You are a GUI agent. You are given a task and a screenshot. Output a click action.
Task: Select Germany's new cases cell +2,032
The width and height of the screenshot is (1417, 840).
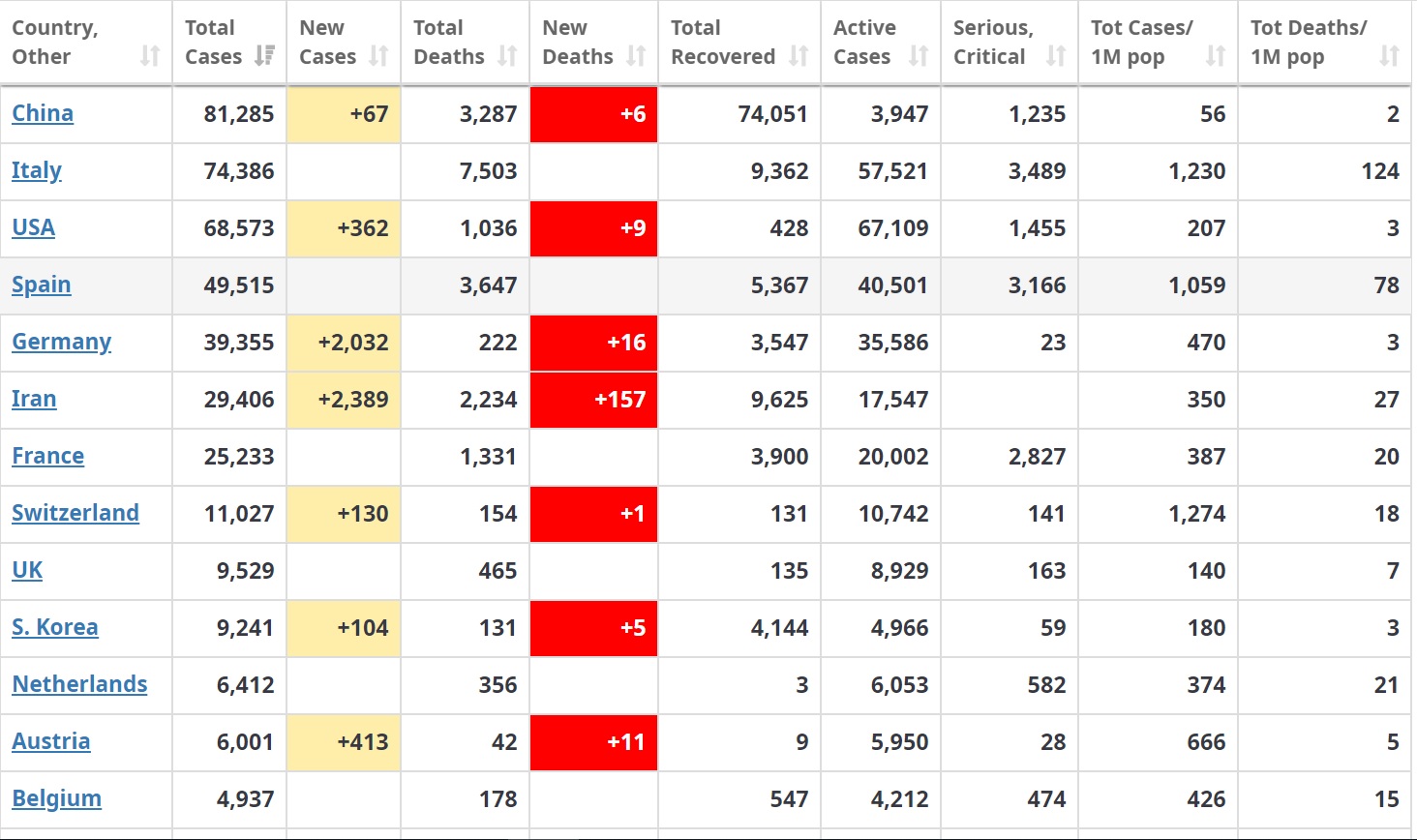[x=344, y=343]
